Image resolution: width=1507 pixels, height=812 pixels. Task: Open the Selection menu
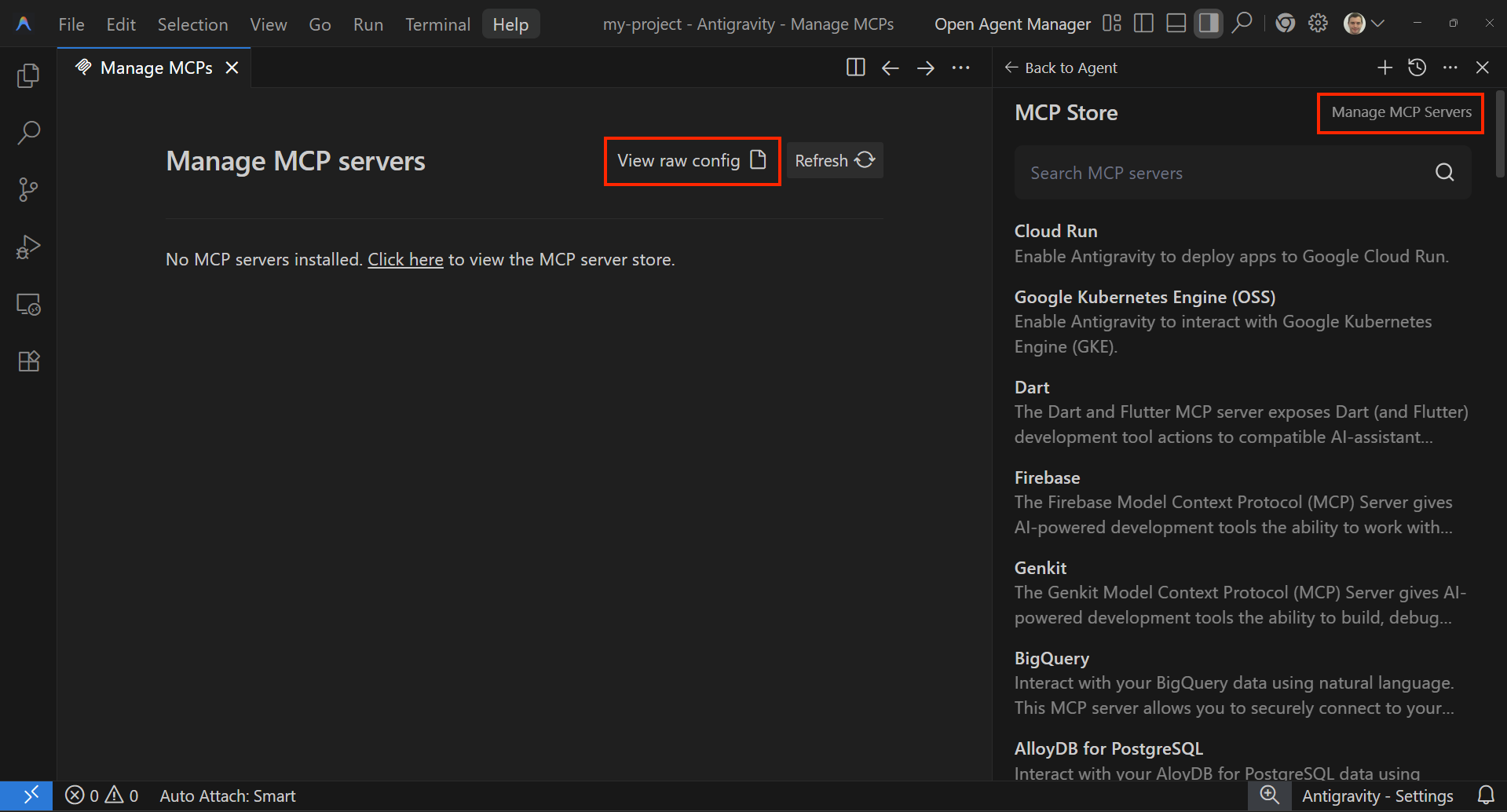pyautogui.click(x=192, y=24)
